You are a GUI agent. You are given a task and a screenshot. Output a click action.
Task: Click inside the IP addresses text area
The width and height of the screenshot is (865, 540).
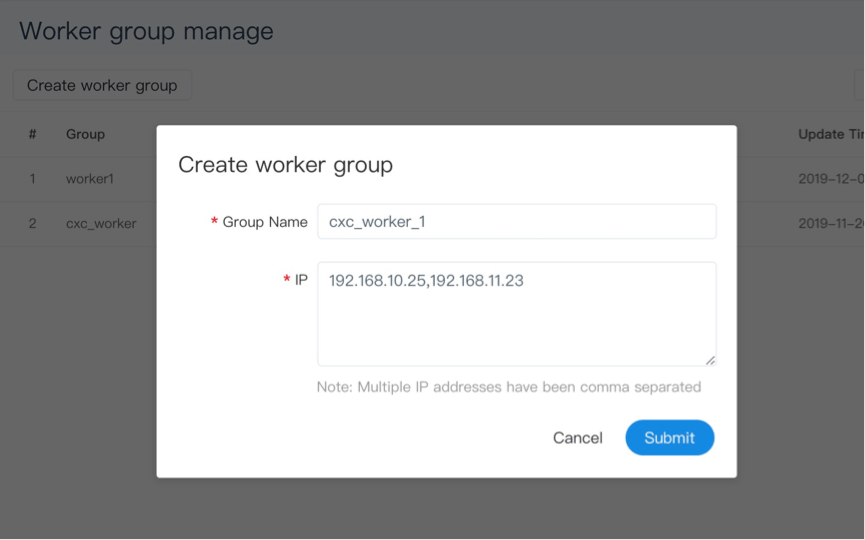tap(516, 313)
